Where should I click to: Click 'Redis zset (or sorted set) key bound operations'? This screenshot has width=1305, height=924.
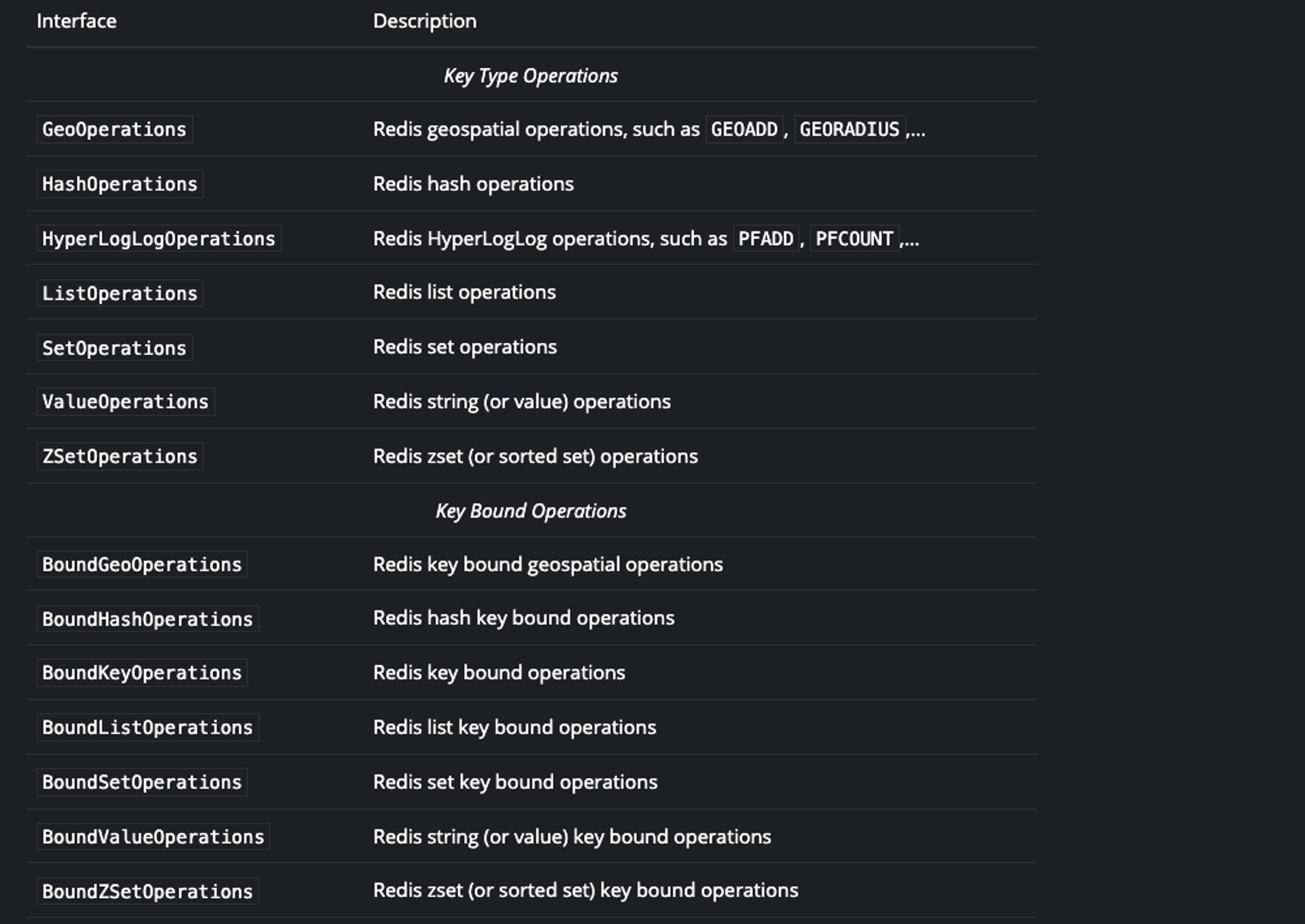point(586,891)
